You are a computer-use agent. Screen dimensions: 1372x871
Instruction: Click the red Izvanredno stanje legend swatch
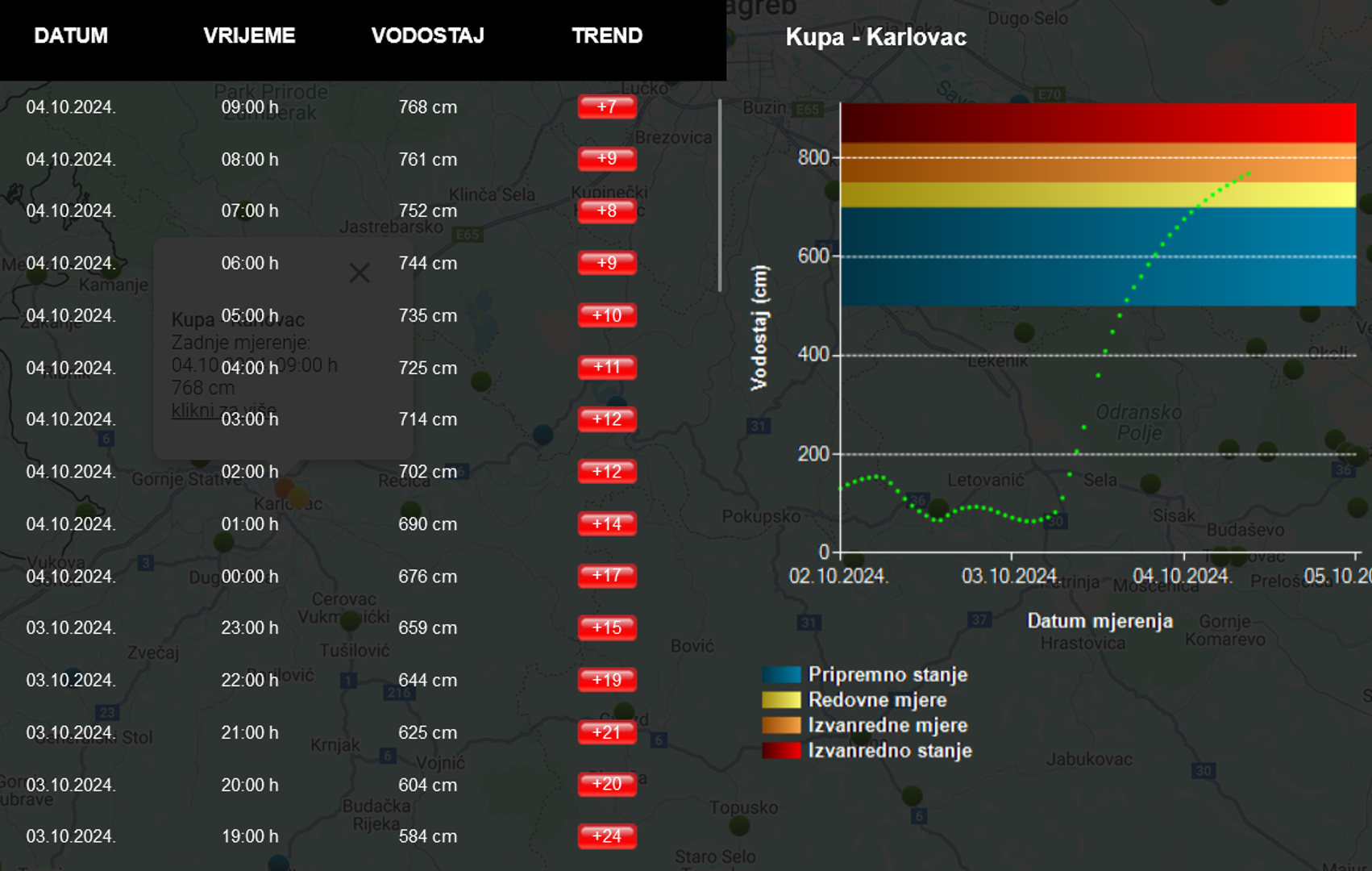click(781, 751)
